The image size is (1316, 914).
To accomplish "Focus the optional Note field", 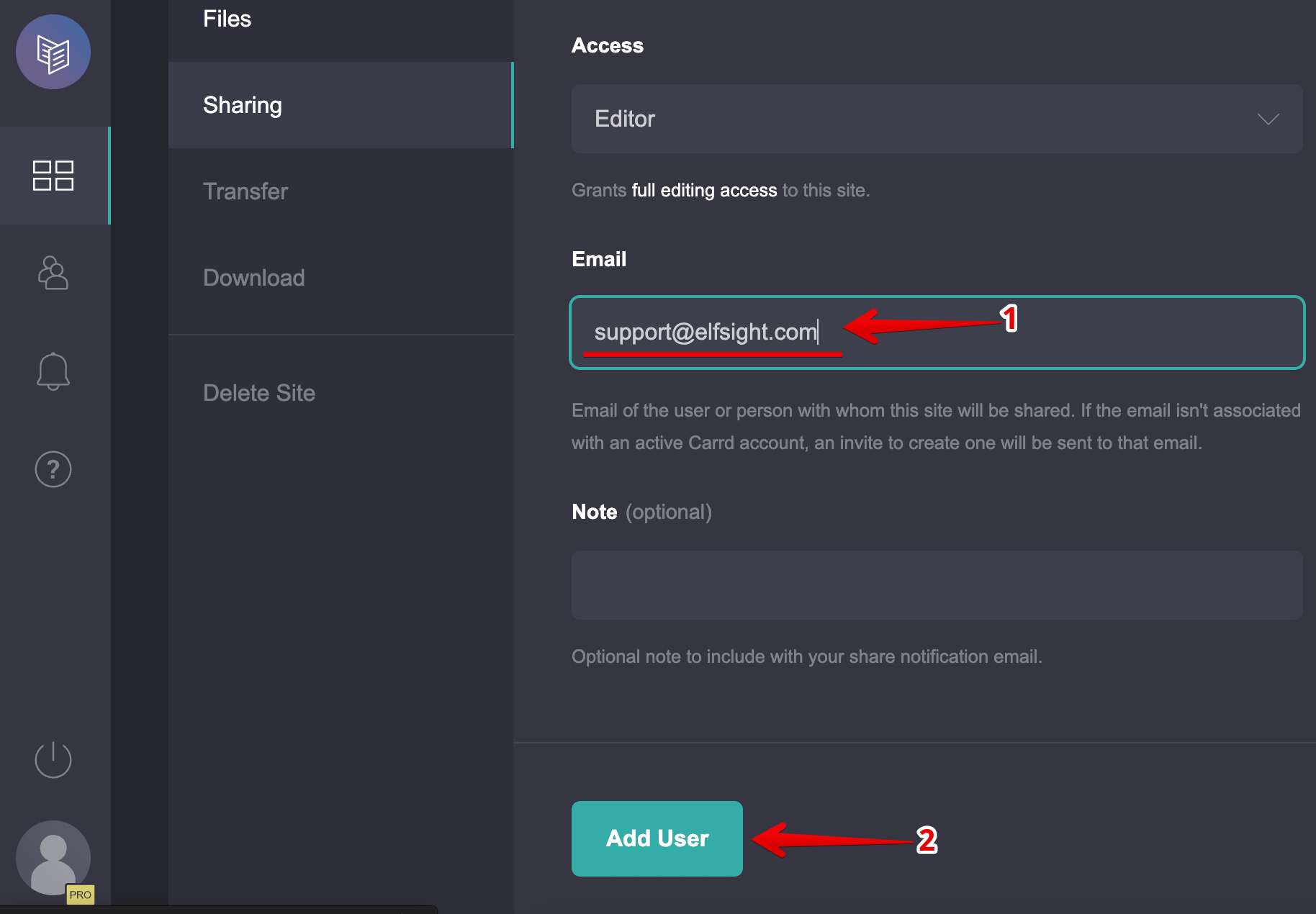I will tap(937, 585).
